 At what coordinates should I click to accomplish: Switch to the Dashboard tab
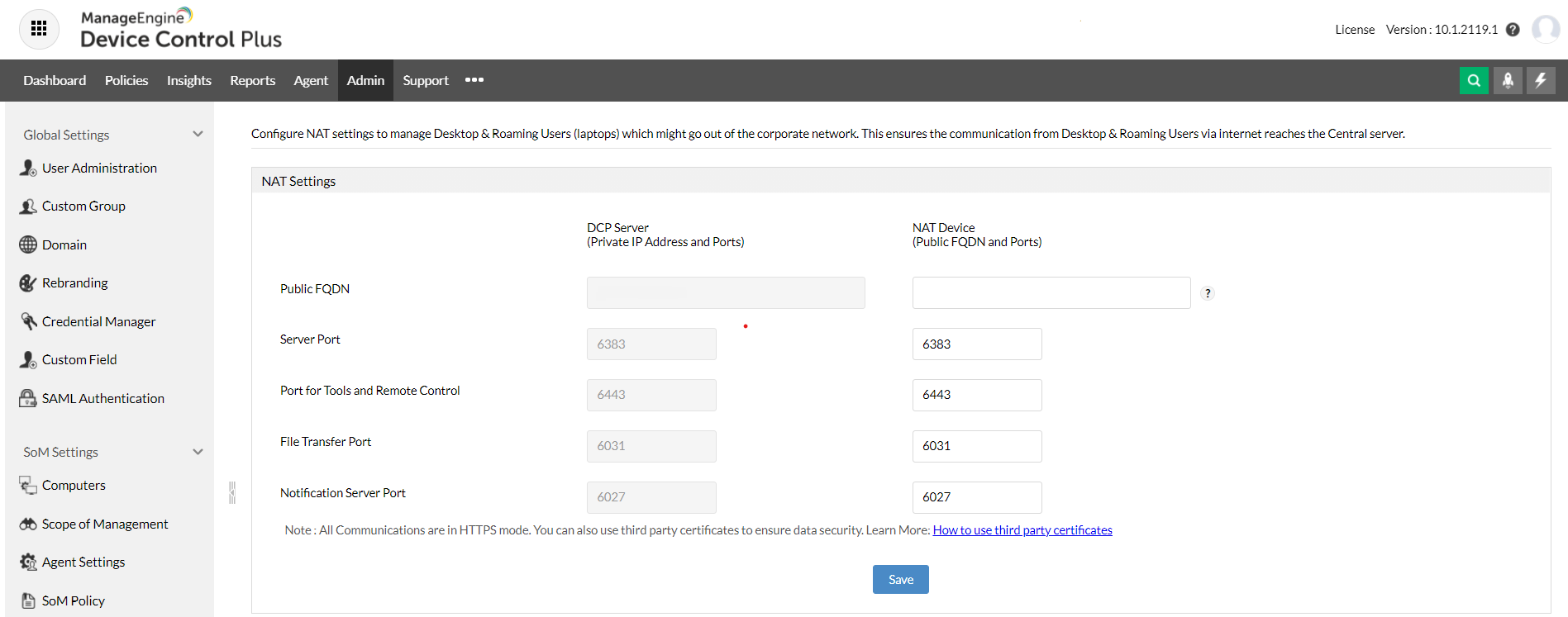(x=55, y=80)
